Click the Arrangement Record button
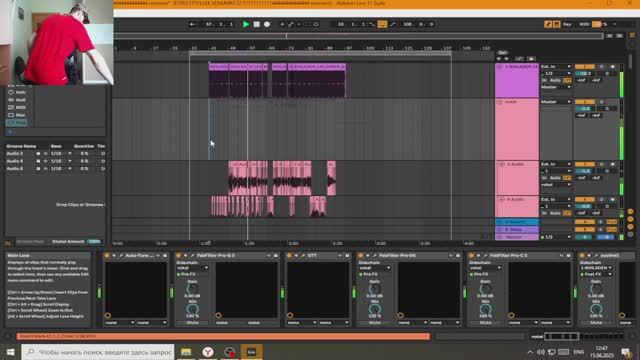Viewport: 640px width, 360px height. tap(267, 24)
